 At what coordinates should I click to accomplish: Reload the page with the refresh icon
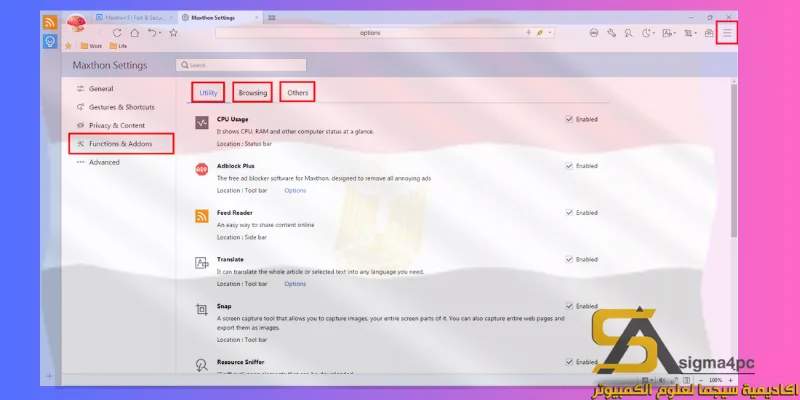[x=117, y=33]
